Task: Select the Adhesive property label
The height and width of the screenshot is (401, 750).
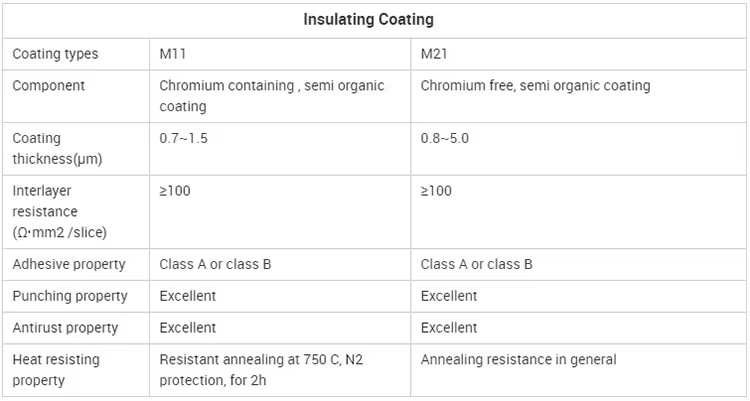Action: pos(69,264)
